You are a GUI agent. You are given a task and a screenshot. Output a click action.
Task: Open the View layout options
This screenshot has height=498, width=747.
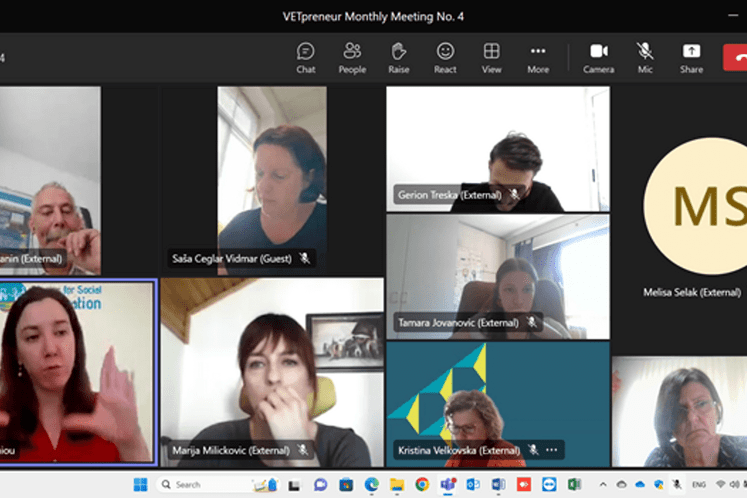point(492,57)
